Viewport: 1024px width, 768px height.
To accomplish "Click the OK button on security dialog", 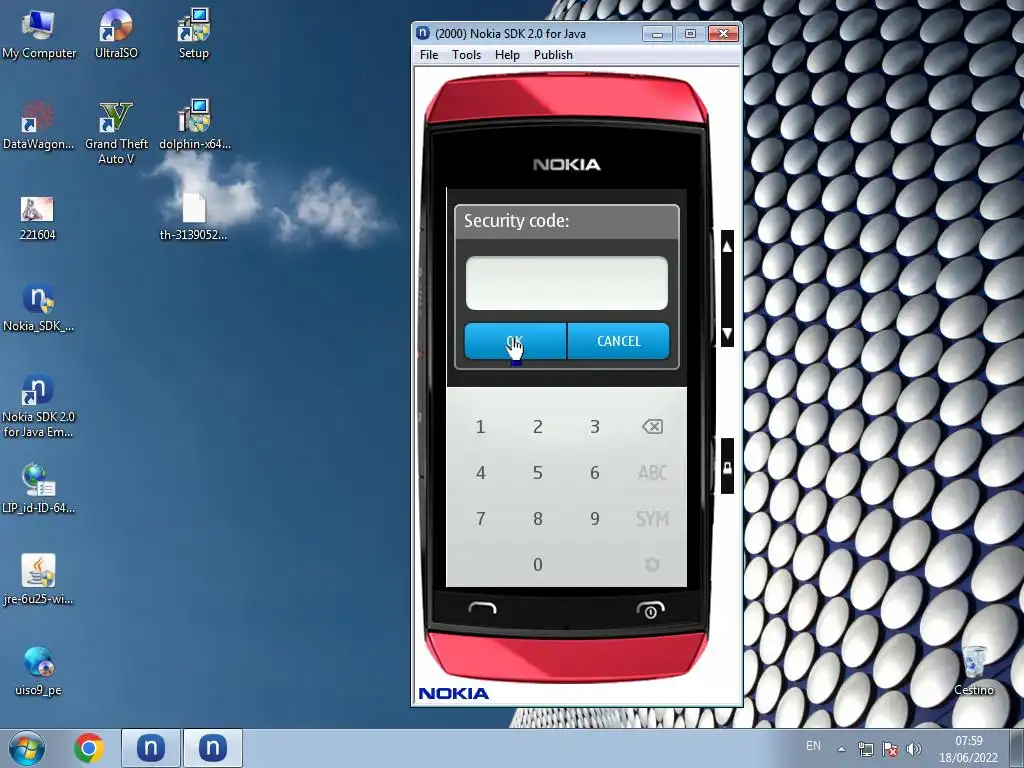I will click(515, 341).
